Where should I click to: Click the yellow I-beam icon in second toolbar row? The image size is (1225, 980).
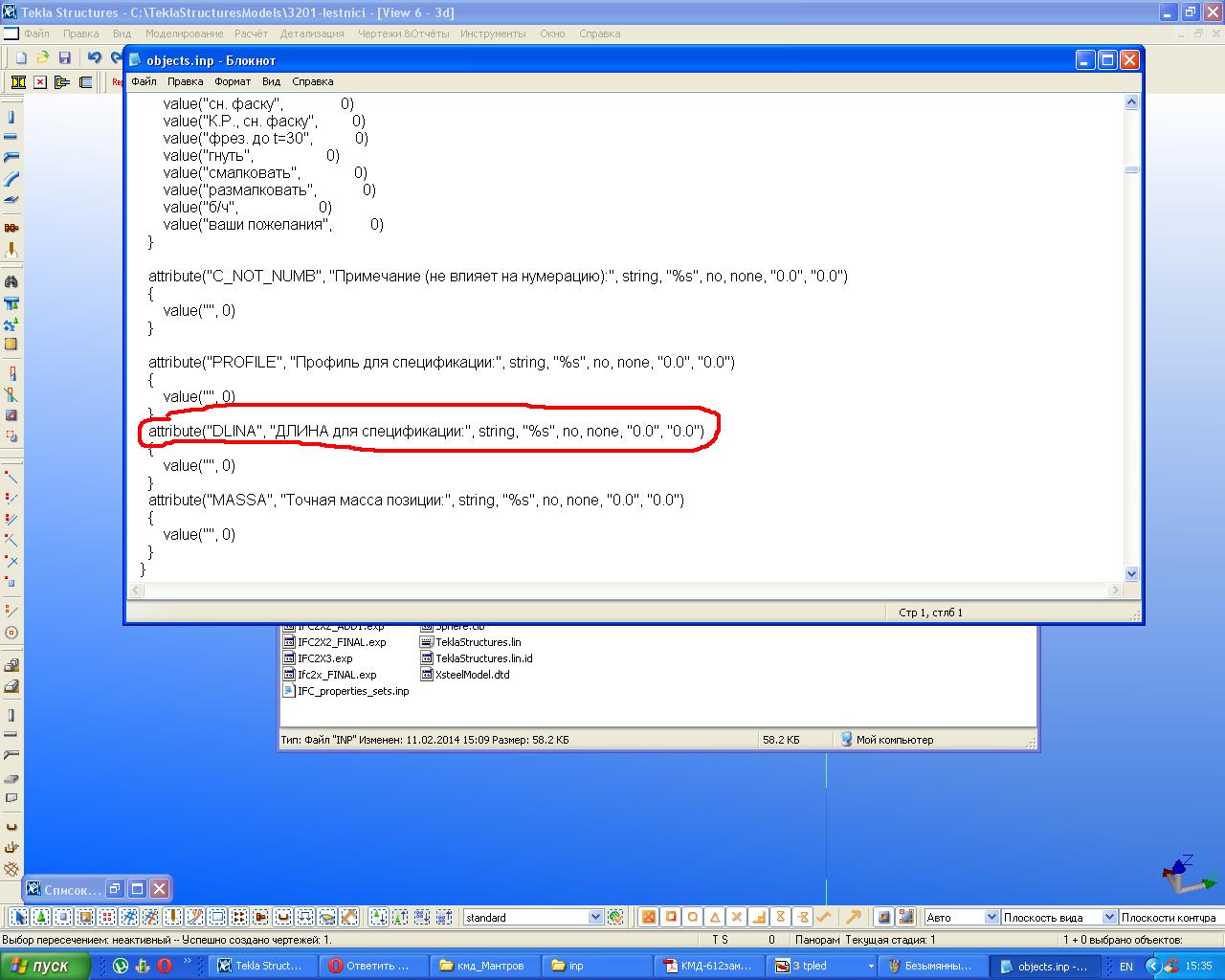(x=18, y=82)
